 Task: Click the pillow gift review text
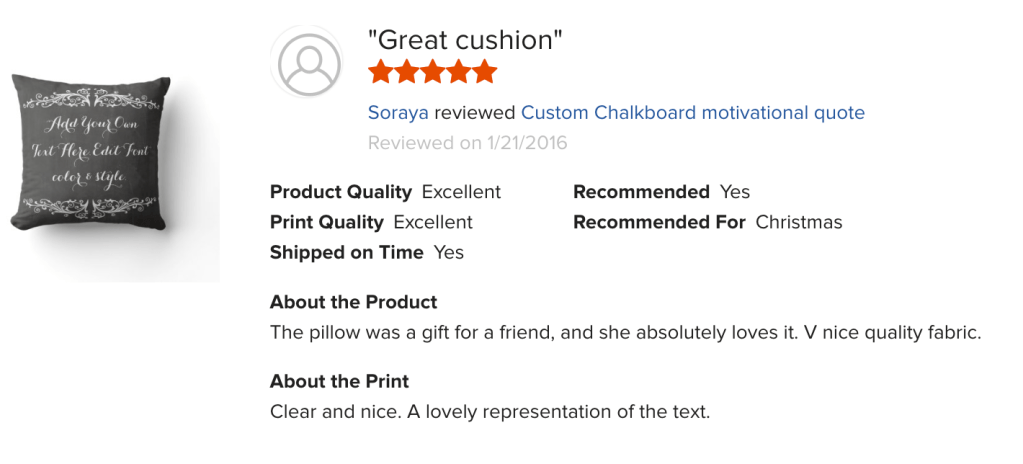tap(625, 332)
